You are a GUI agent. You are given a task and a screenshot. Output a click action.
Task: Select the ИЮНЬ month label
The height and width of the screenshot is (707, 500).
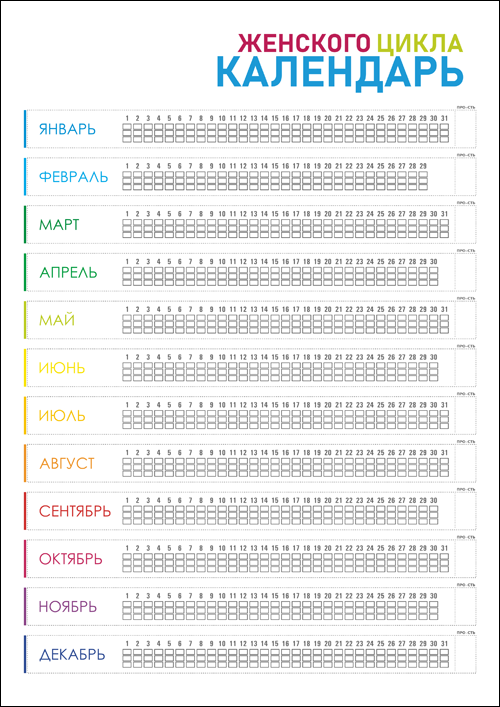[x=62, y=368]
